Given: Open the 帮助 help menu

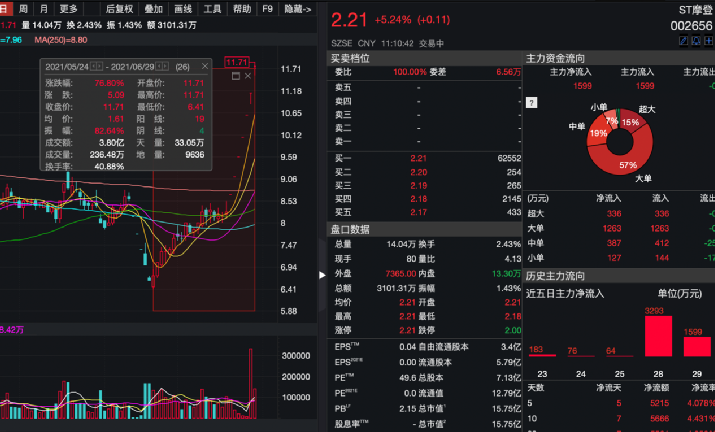Looking at the screenshot, I should 242,9.
